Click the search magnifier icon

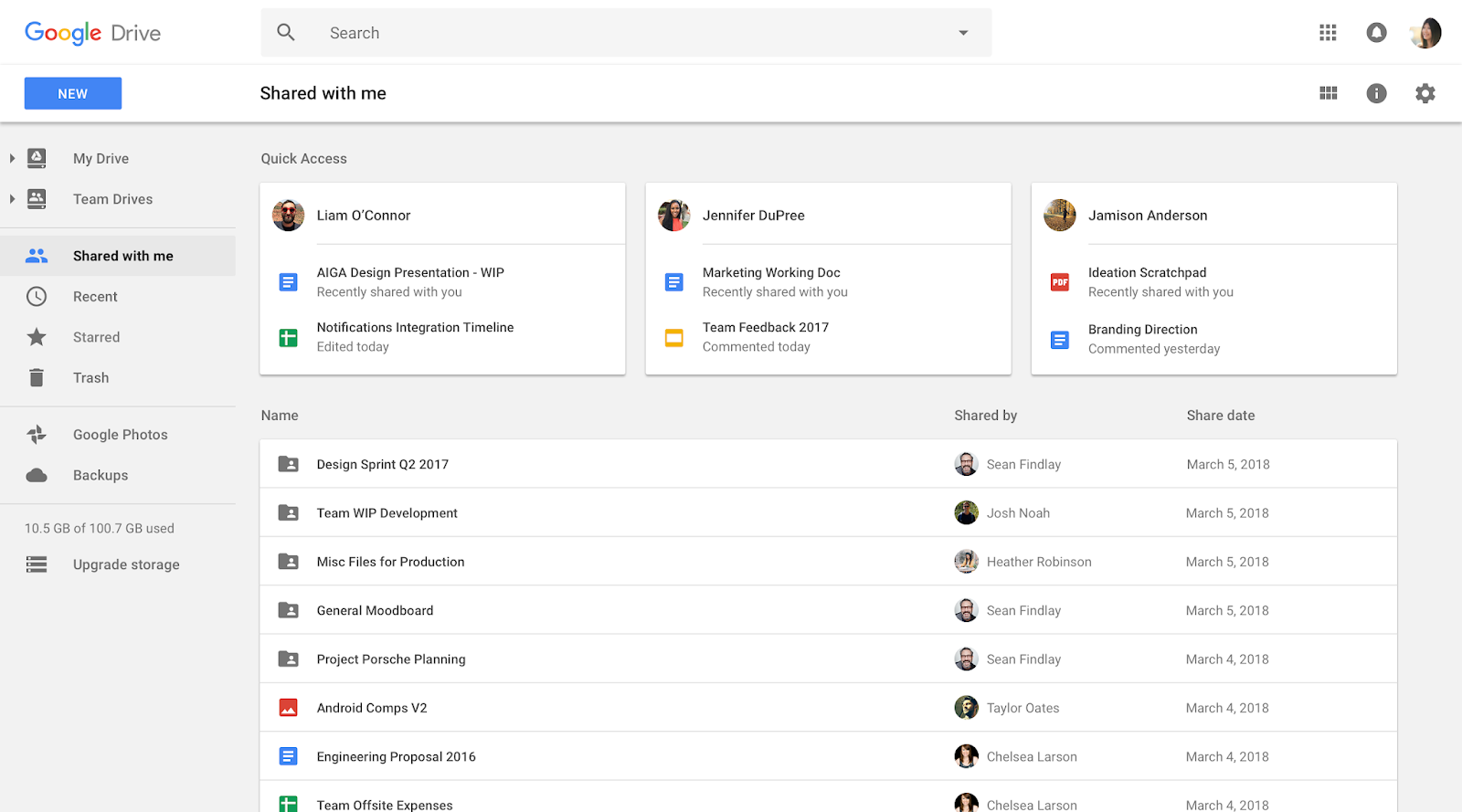click(x=286, y=33)
